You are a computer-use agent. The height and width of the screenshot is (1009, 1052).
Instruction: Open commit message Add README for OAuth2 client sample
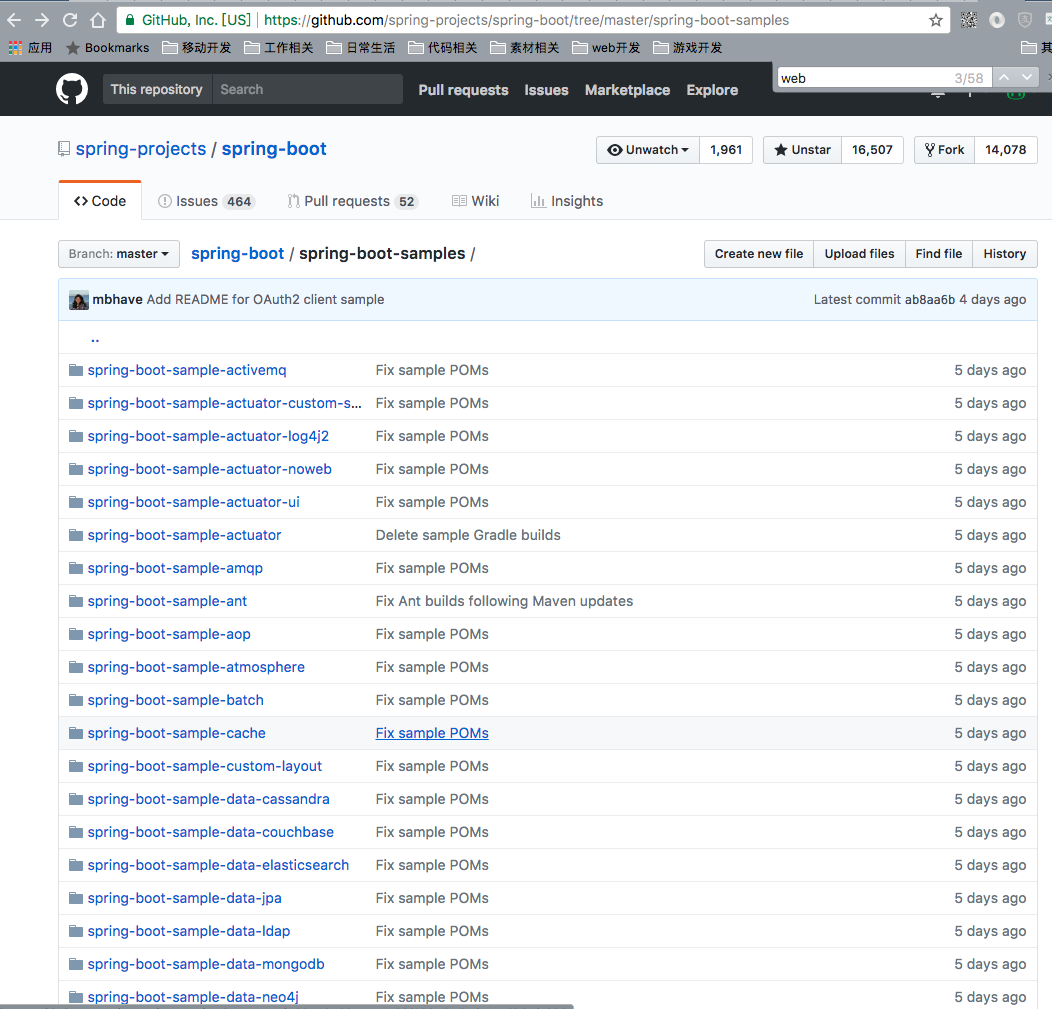266,300
